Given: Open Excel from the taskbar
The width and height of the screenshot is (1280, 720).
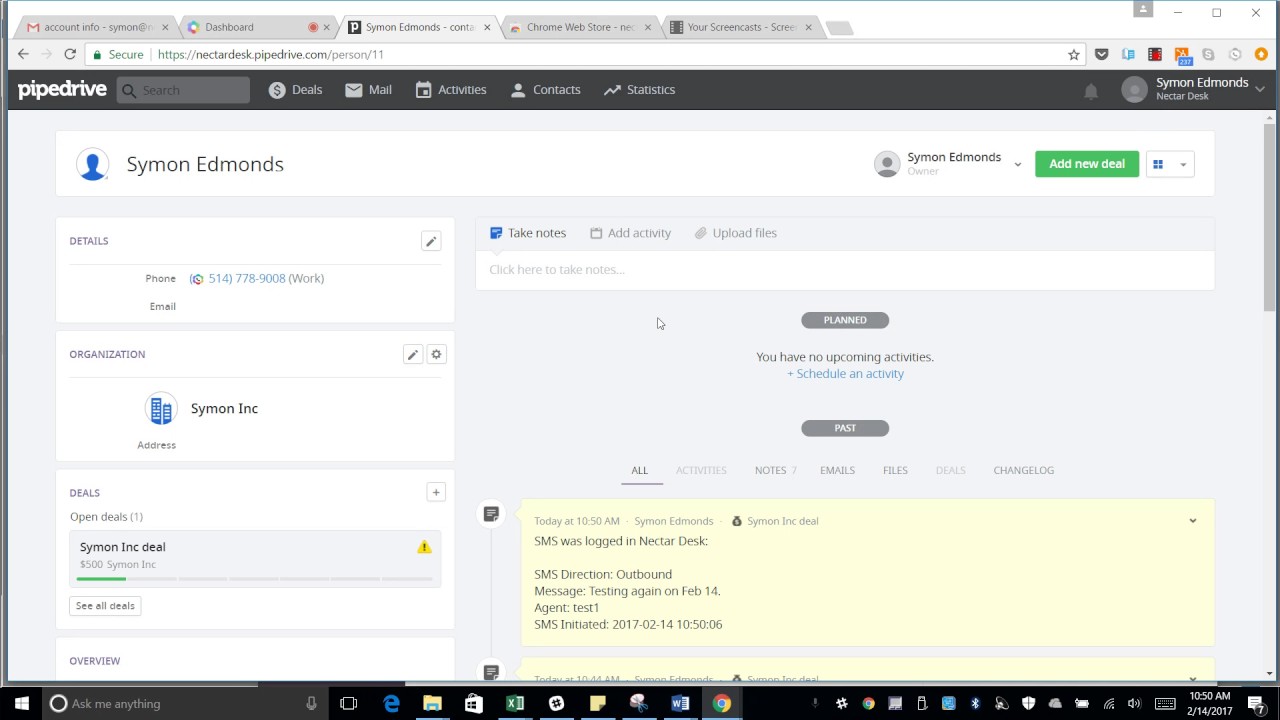Looking at the screenshot, I should click(x=515, y=704).
